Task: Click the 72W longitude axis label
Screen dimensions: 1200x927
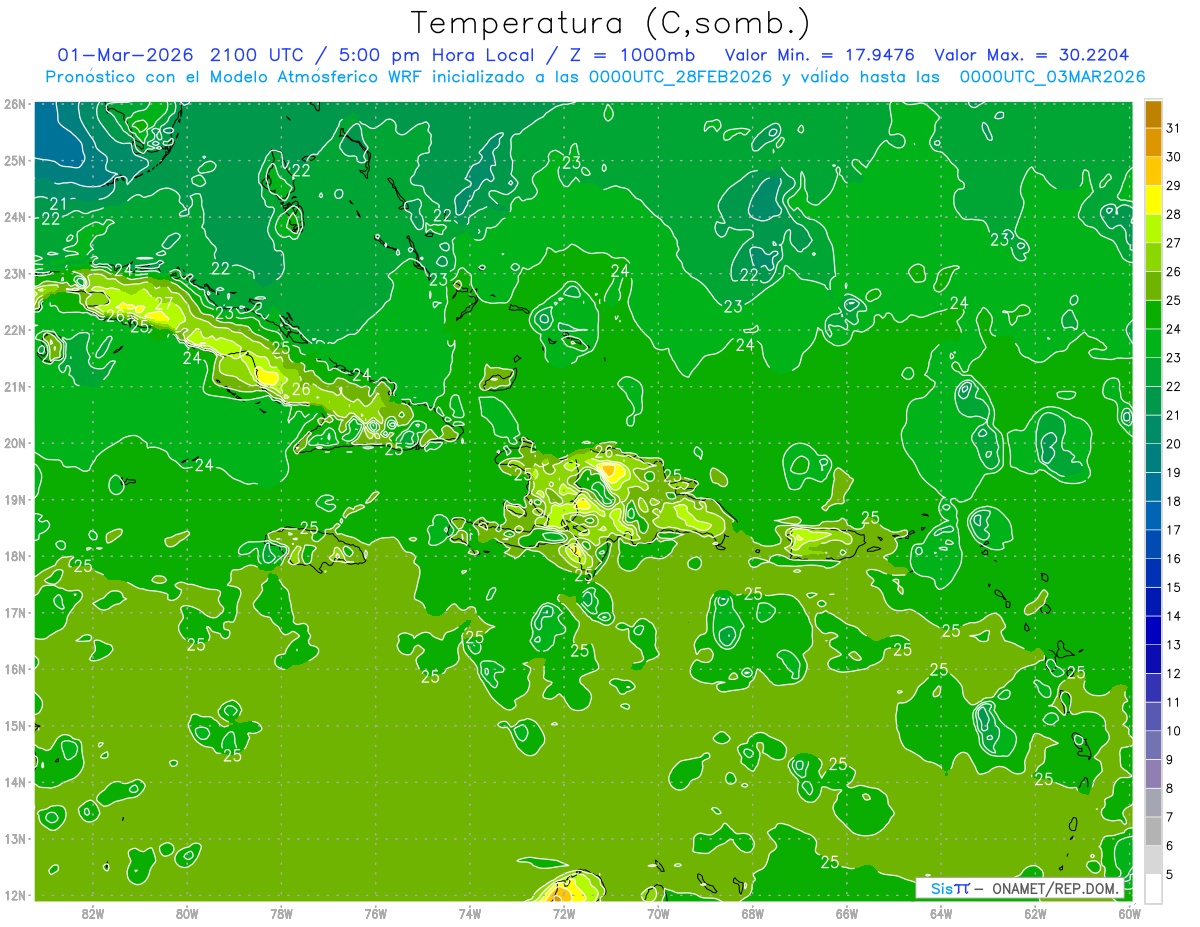Action: click(564, 913)
